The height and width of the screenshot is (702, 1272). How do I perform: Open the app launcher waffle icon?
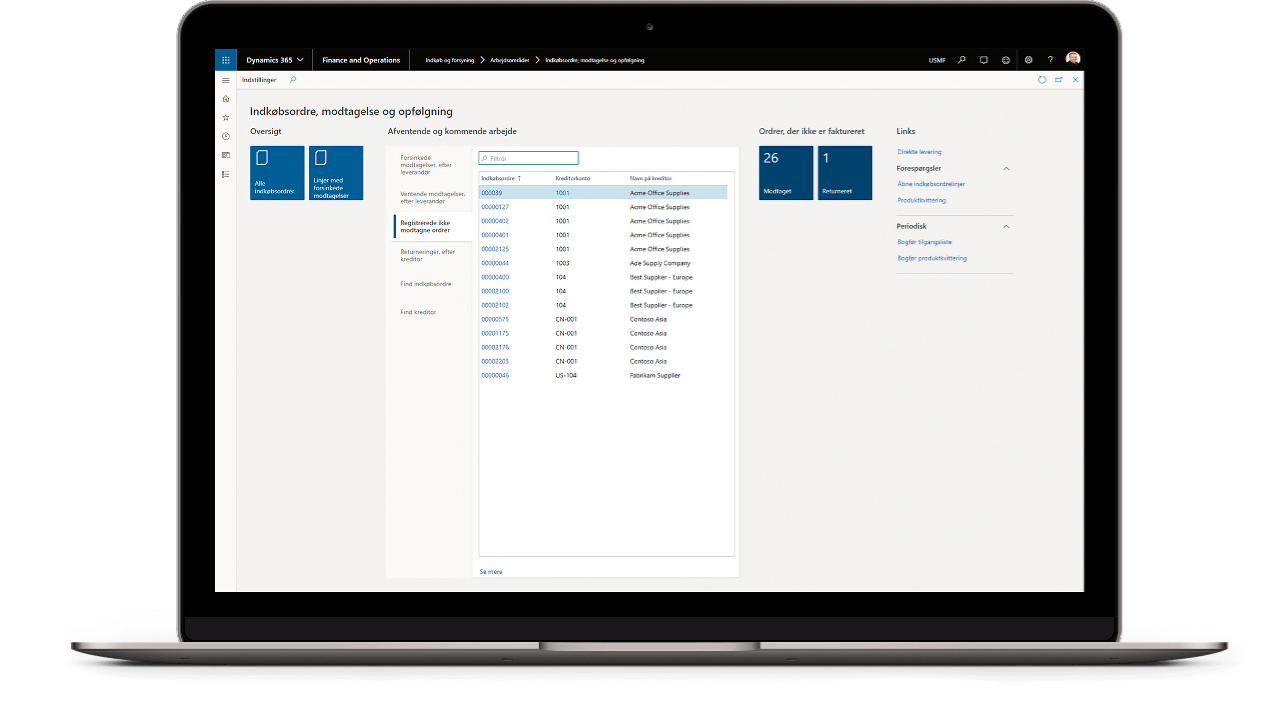pyautogui.click(x=226, y=60)
